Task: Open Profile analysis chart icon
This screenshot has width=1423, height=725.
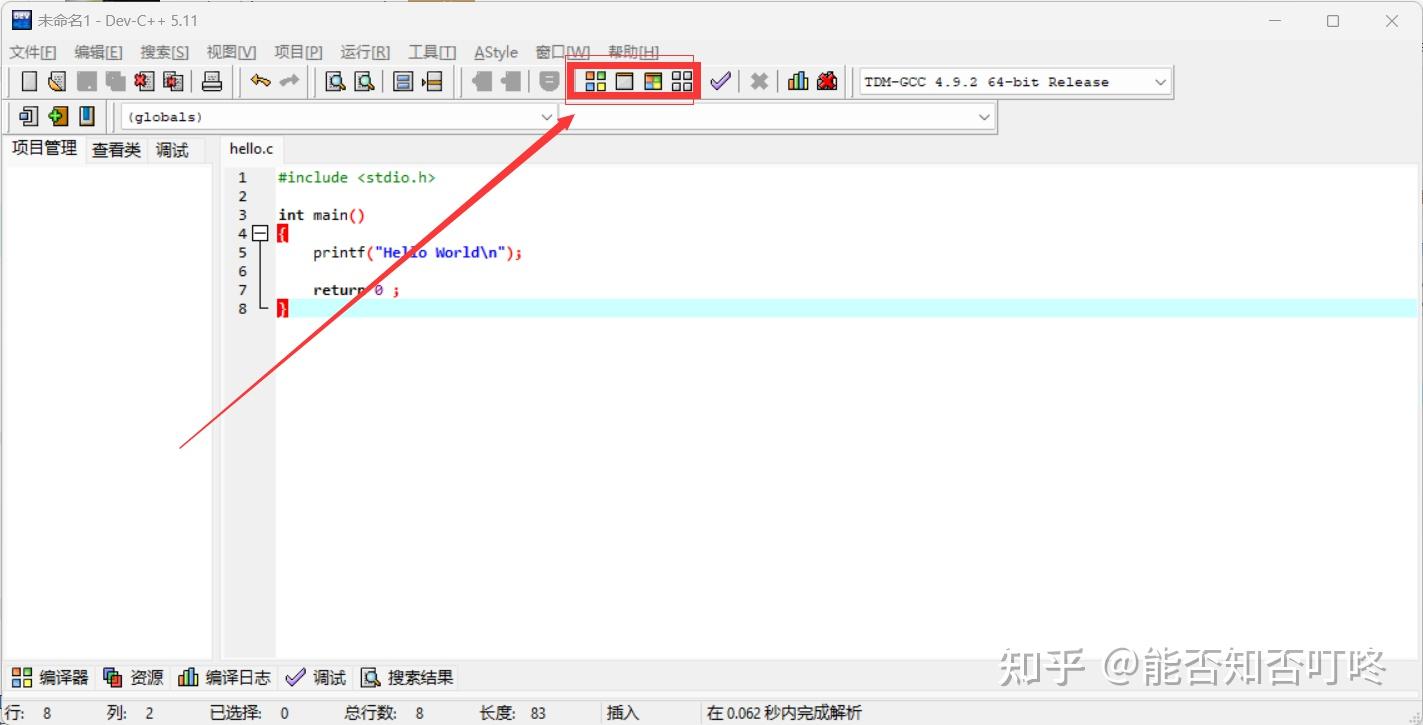Action: click(798, 82)
